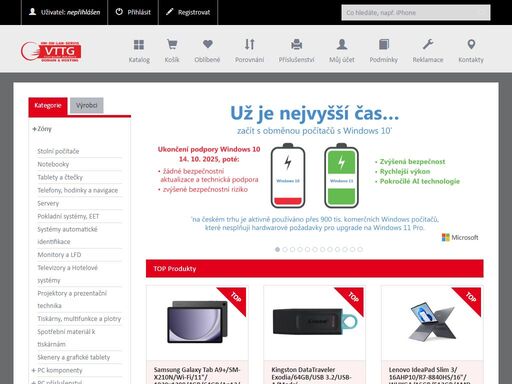
Task: Open Spotřební materiál k tiskárnám category
Action: [x=66, y=338]
